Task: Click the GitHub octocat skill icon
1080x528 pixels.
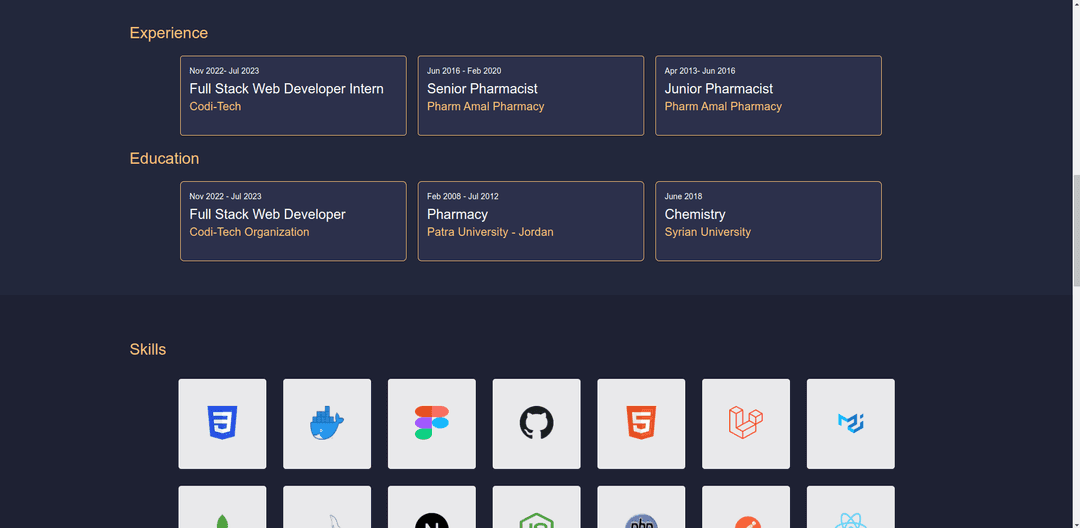Action: pyautogui.click(x=537, y=423)
